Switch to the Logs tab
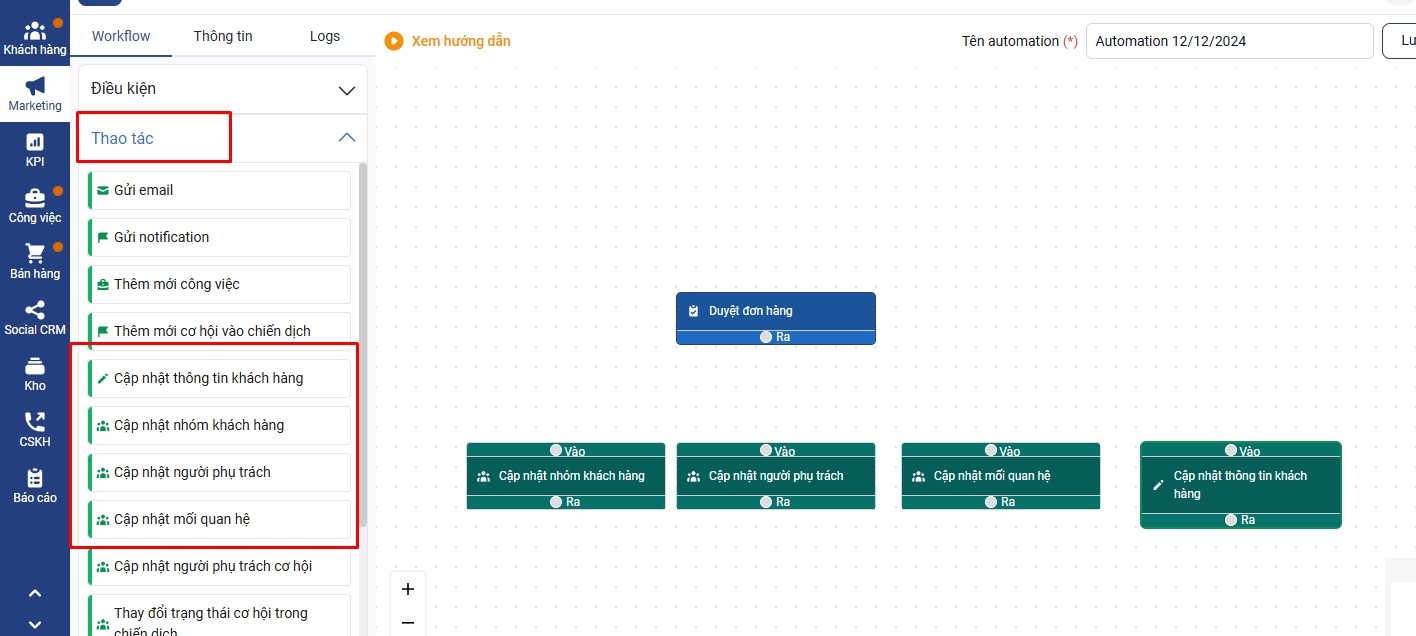The width and height of the screenshot is (1416, 636). [325, 36]
